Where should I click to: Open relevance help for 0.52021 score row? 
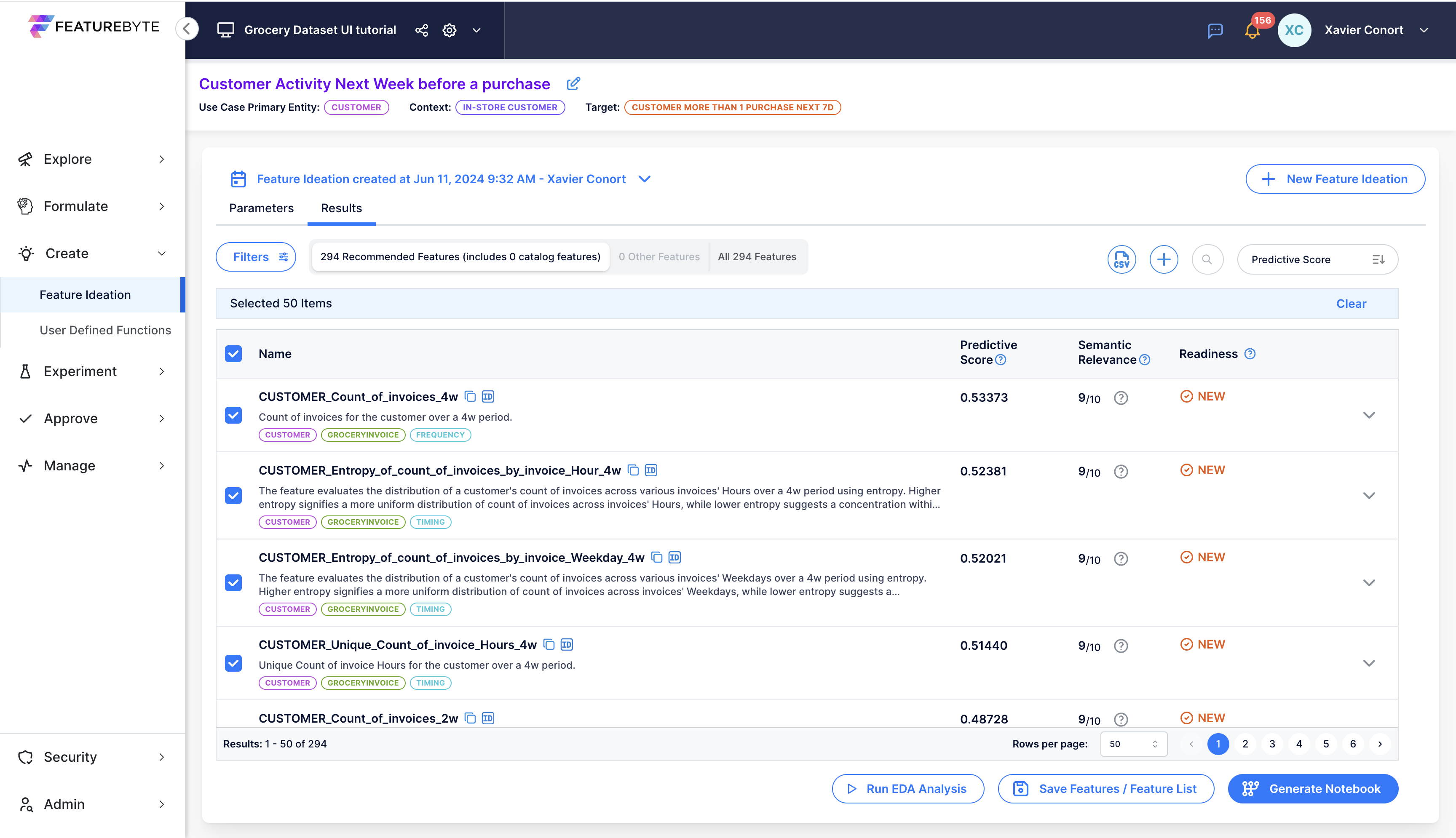(1120, 558)
